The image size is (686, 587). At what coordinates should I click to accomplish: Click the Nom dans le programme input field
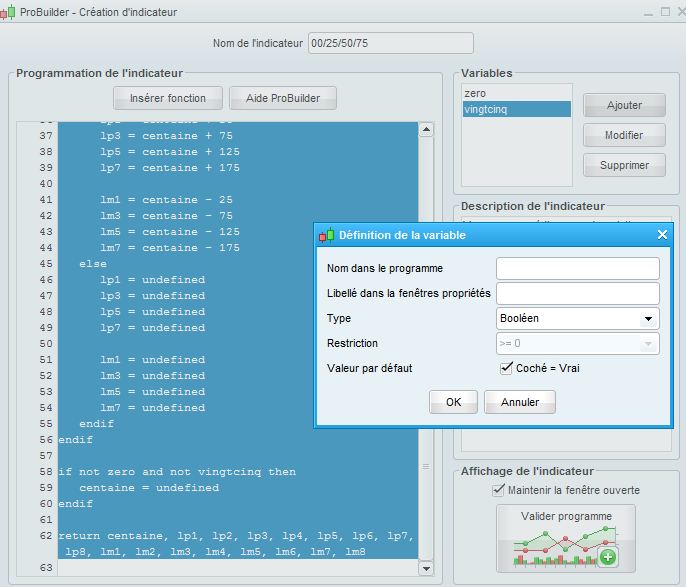(x=578, y=268)
